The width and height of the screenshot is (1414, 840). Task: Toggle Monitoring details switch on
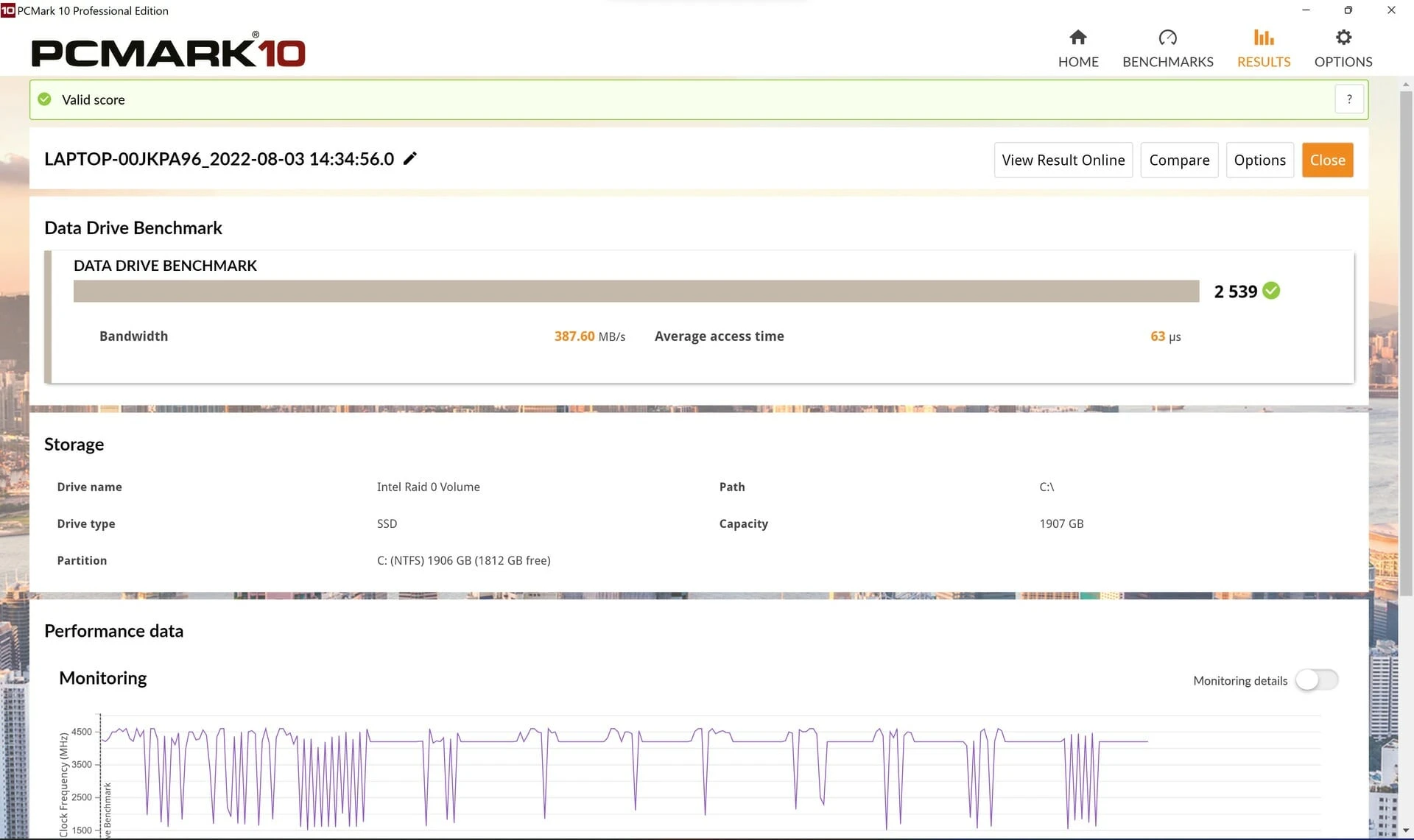click(x=1317, y=680)
